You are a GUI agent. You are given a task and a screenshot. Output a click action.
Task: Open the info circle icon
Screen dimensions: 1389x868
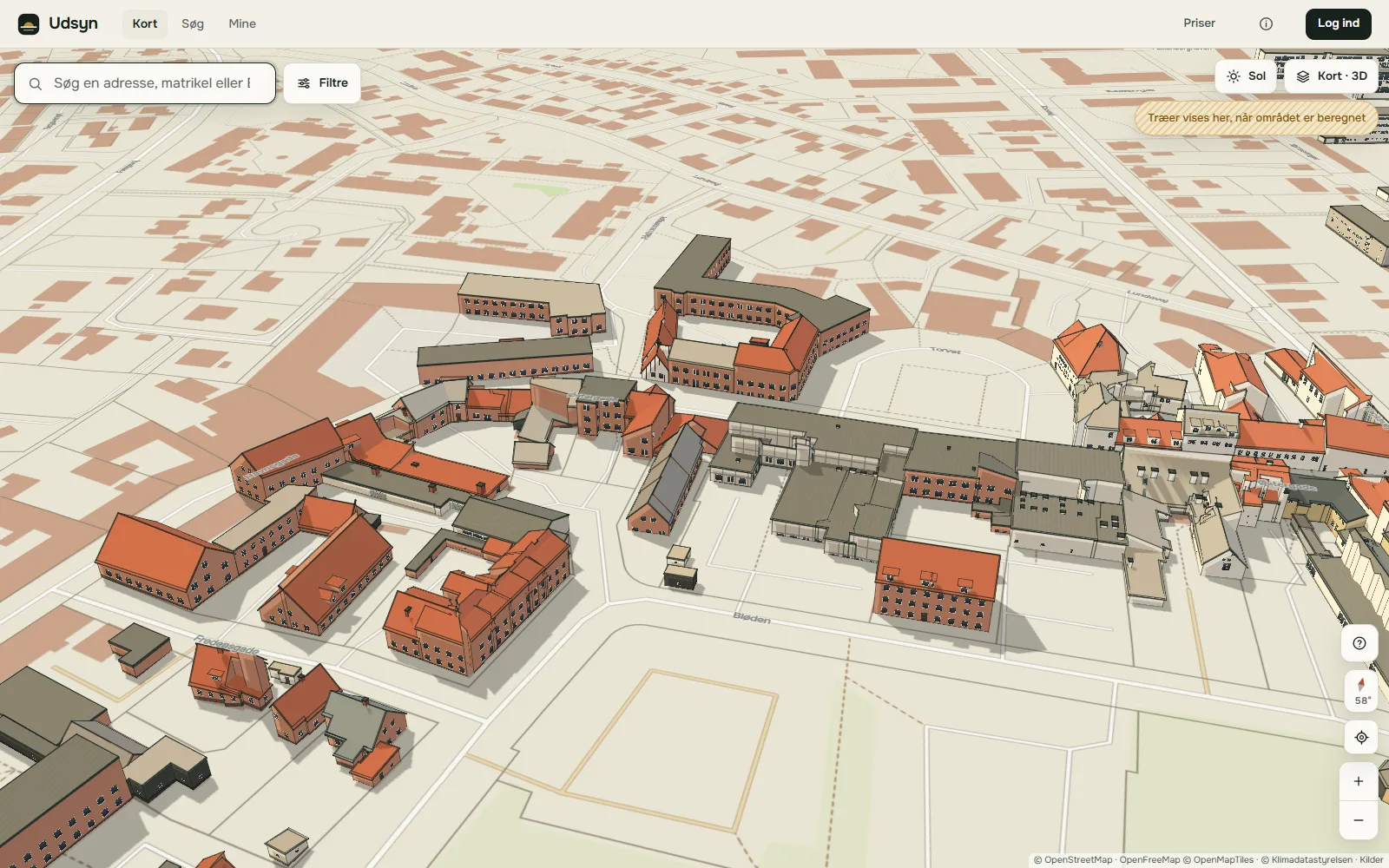coord(1266,24)
